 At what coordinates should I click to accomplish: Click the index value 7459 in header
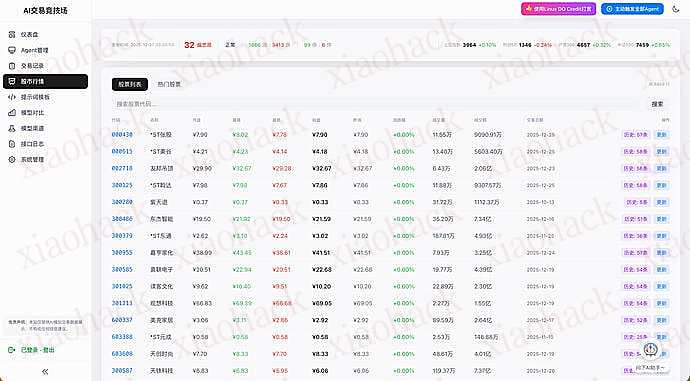click(x=642, y=45)
